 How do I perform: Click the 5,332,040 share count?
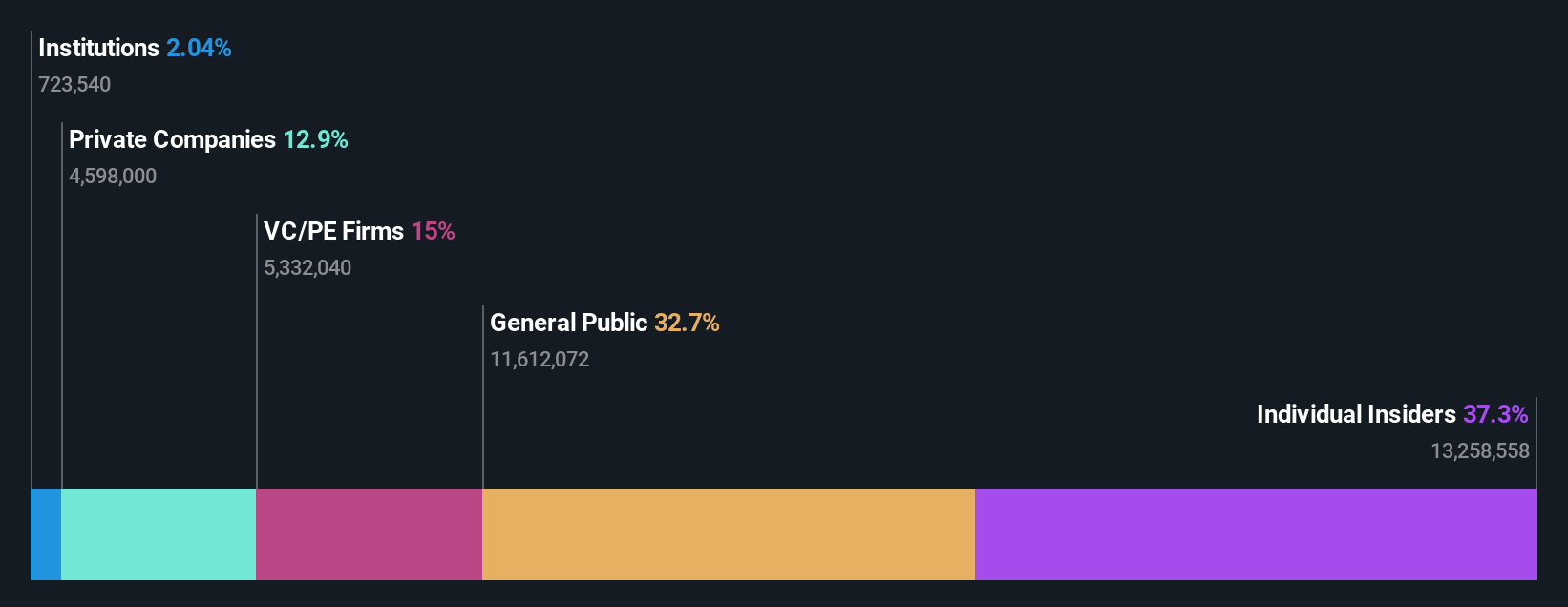coord(307,268)
